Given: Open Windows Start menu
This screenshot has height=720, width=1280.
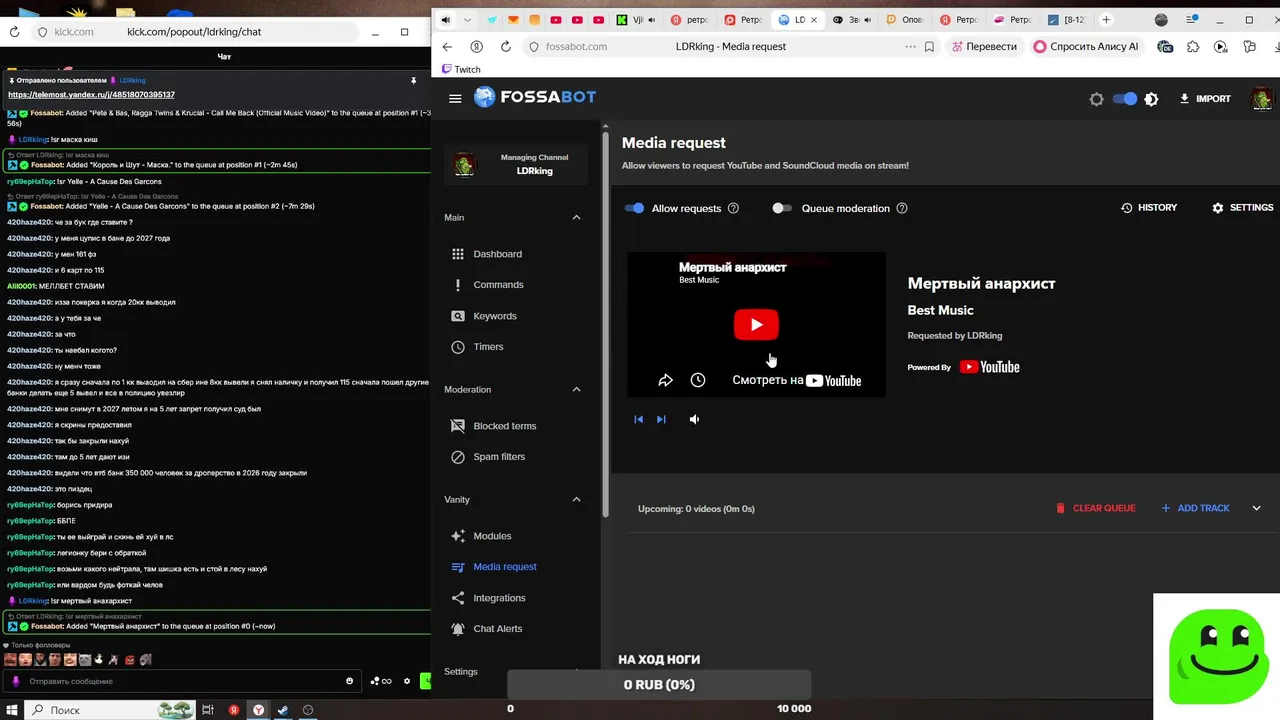Looking at the screenshot, I should click(11, 710).
